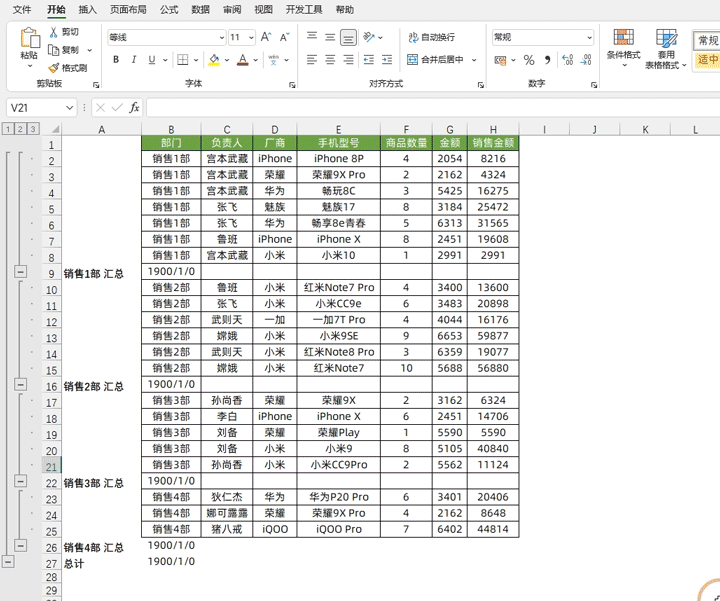
Task: Toggle wrap text (自动换行)
Action: tap(432, 37)
